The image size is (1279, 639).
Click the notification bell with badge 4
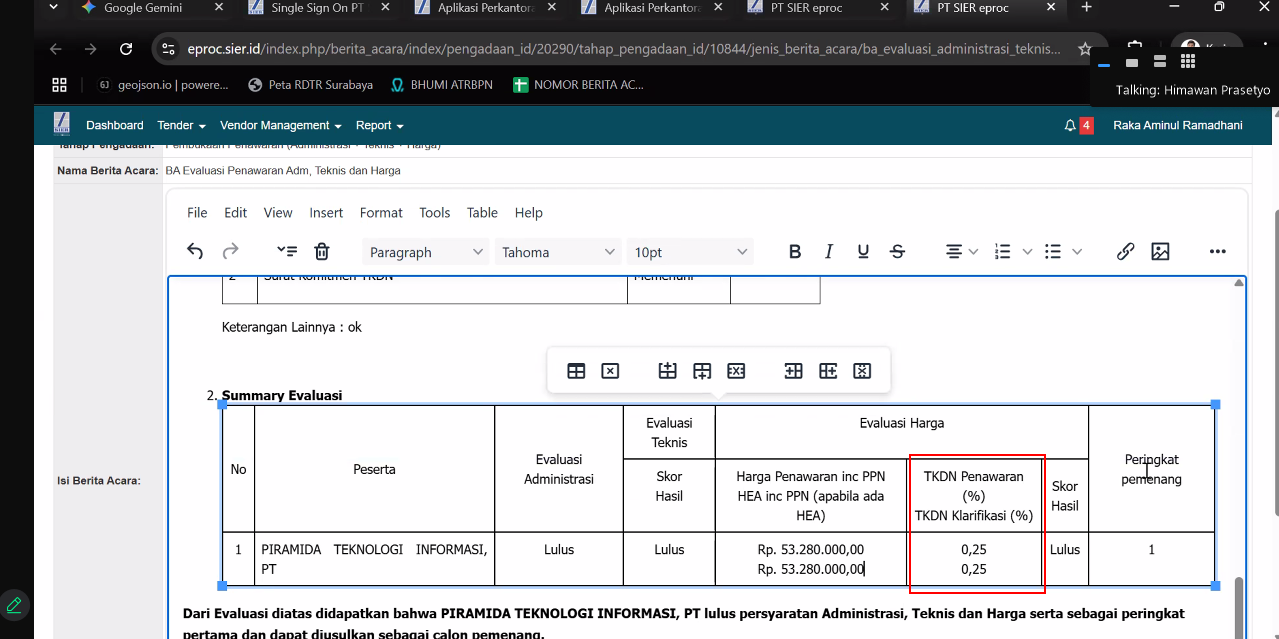(1071, 125)
